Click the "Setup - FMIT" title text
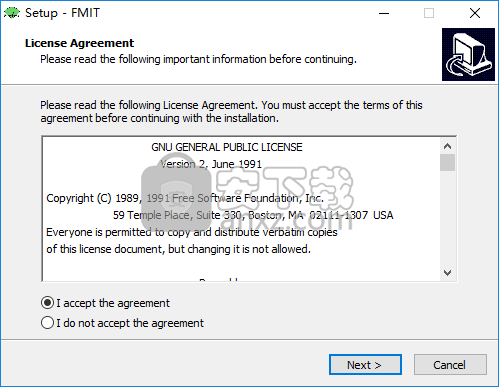 coord(62,13)
